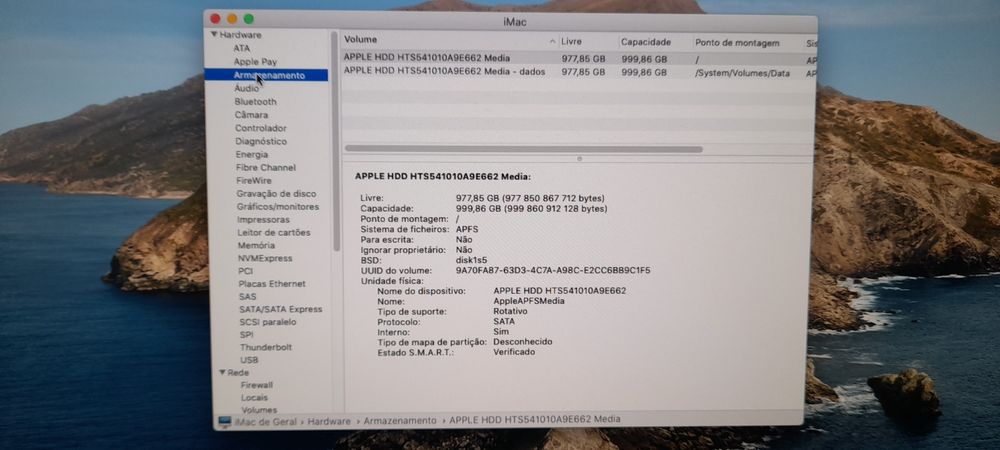Select the first APPLE HDD Media volume row

tap(578, 58)
